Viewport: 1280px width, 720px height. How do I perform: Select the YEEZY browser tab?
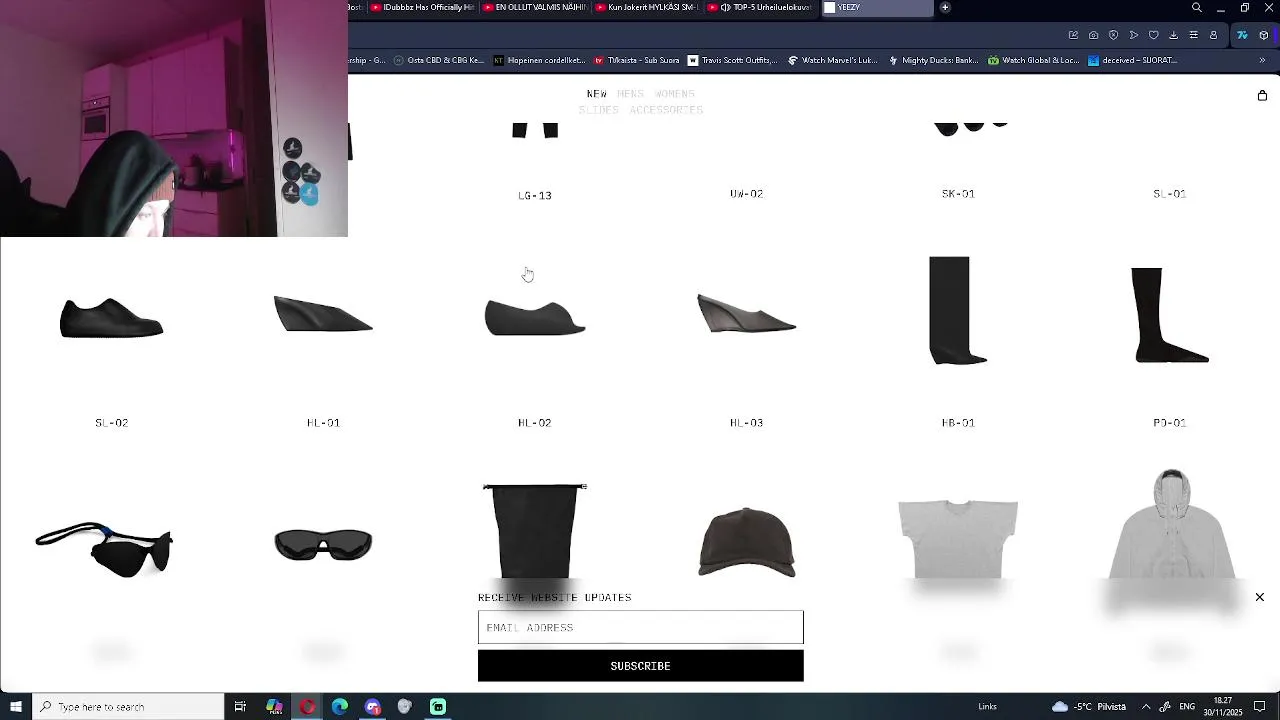[x=876, y=7]
